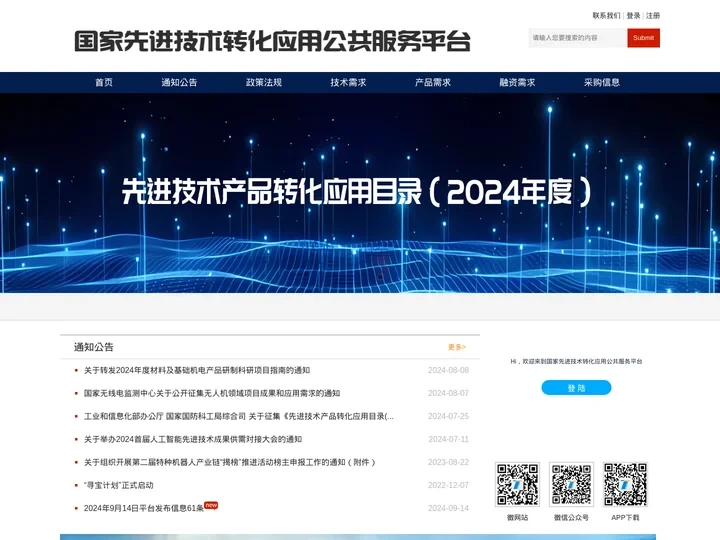
Task: Click the red Submit search button
Action: pos(643,38)
